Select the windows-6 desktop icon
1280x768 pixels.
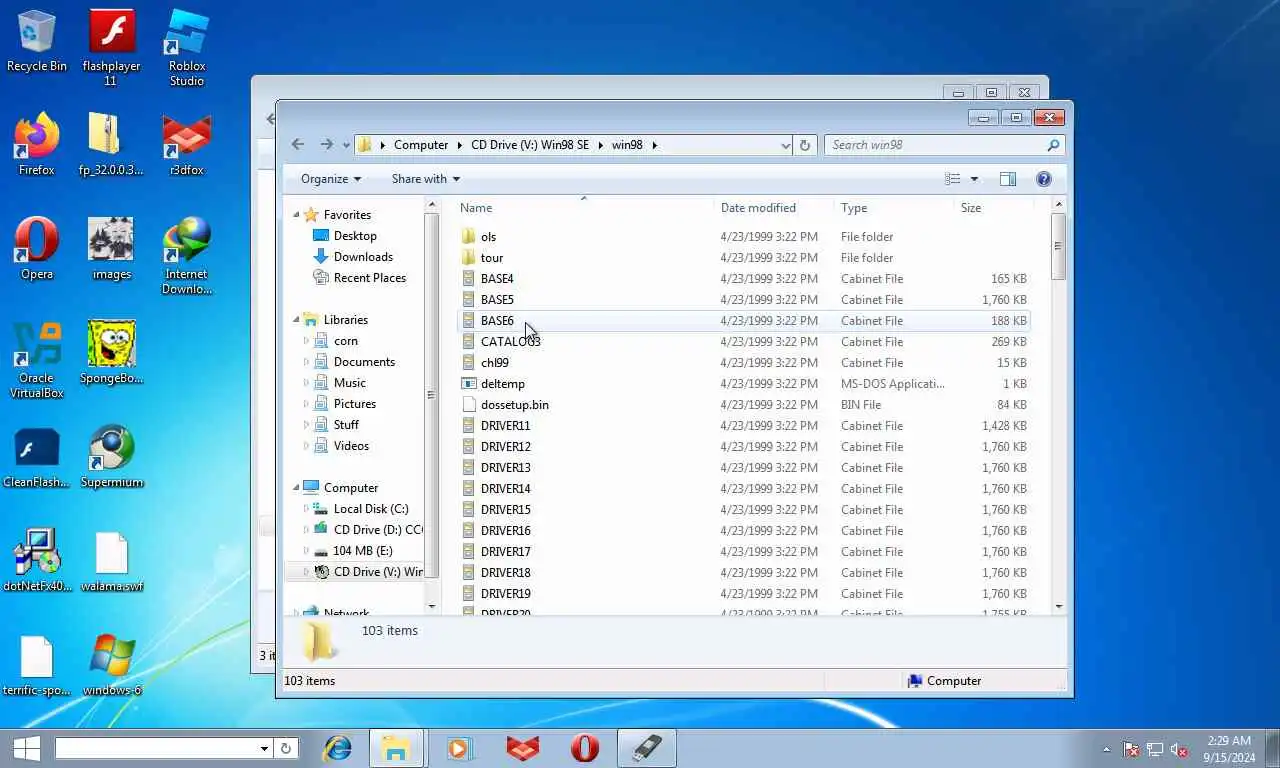[111, 664]
